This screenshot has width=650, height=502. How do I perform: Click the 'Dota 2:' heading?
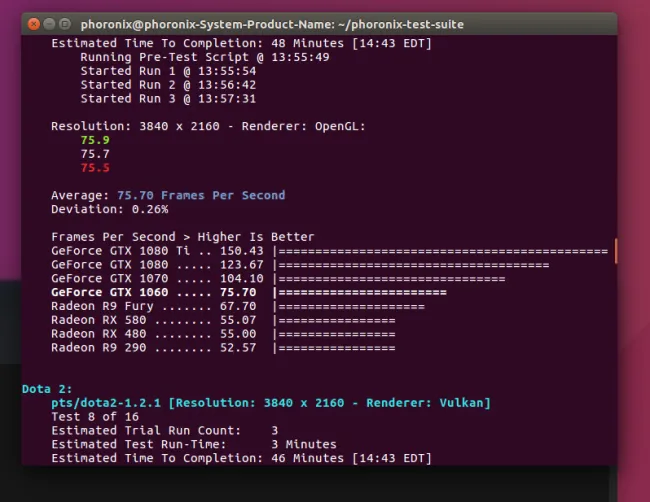click(x=47, y=389)
